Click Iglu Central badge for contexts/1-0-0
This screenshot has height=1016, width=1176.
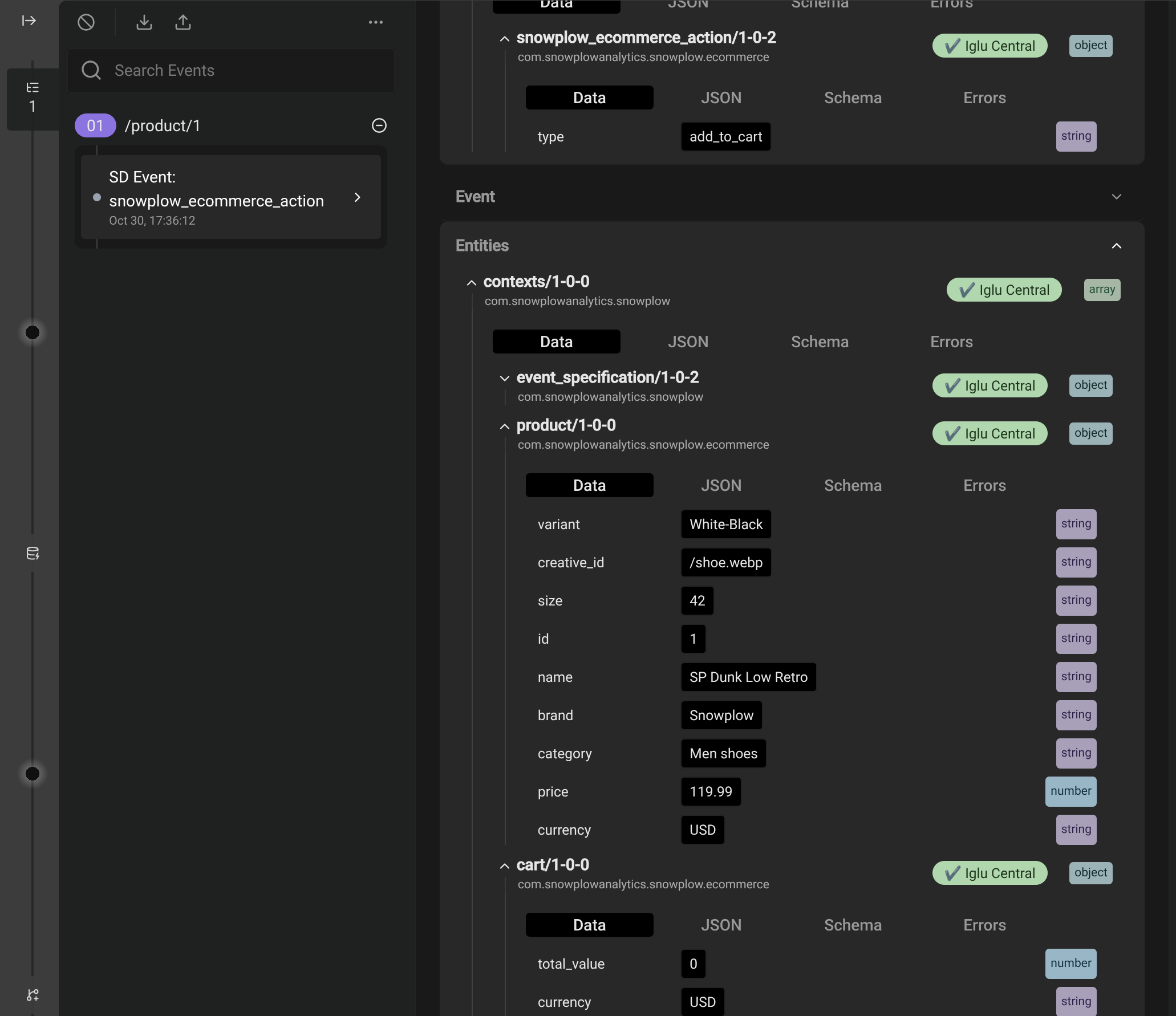1004,290
